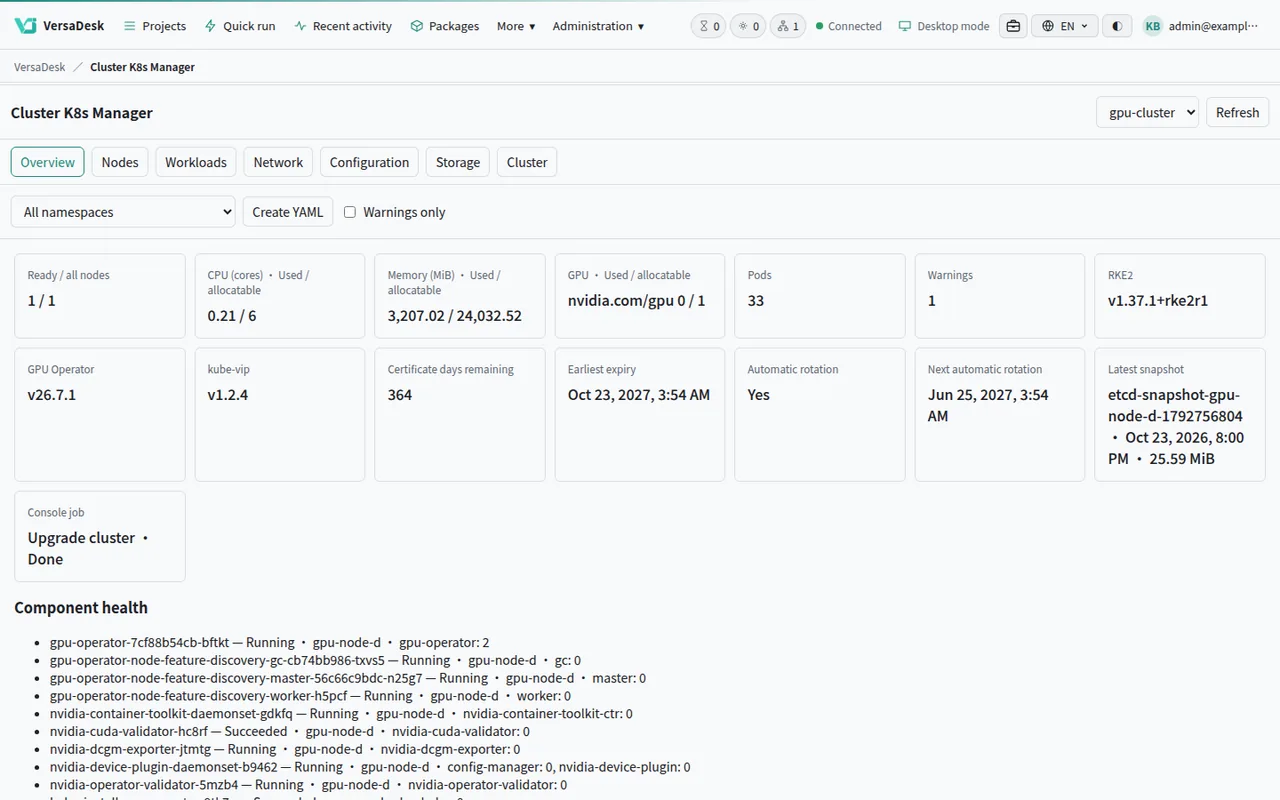
Task: Expand the All namespaces dropdown
Action: [123, 212]
